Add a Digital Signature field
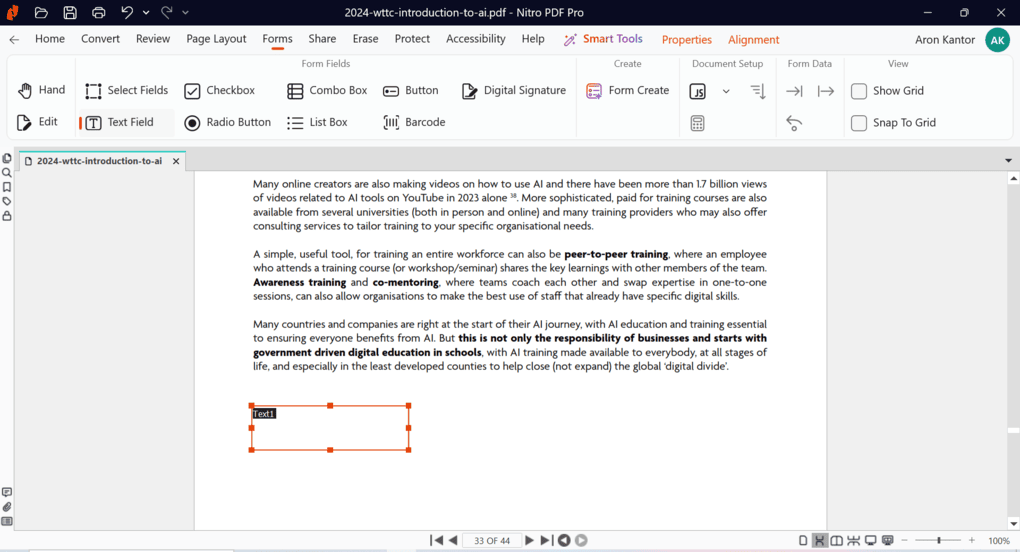 pos(513,90)
